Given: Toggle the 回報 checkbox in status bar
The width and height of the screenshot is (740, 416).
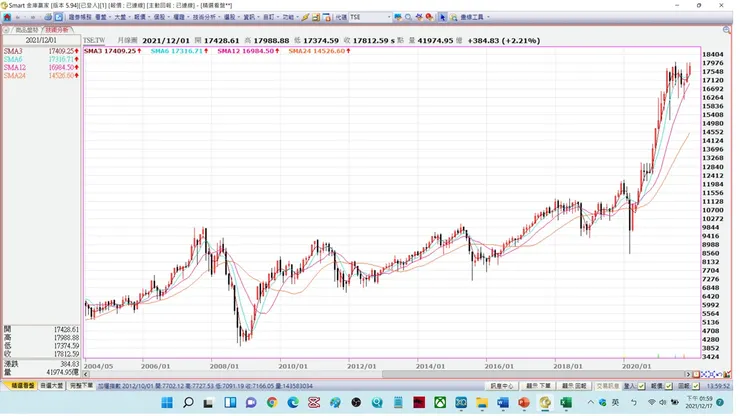Looking at the screenshot, I should point(696,386).
